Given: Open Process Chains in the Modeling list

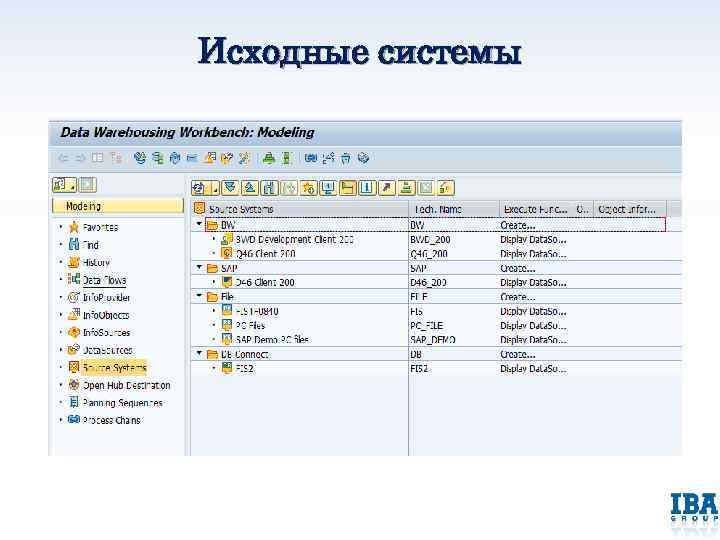Looking at the screenshot, I should 111,420.
